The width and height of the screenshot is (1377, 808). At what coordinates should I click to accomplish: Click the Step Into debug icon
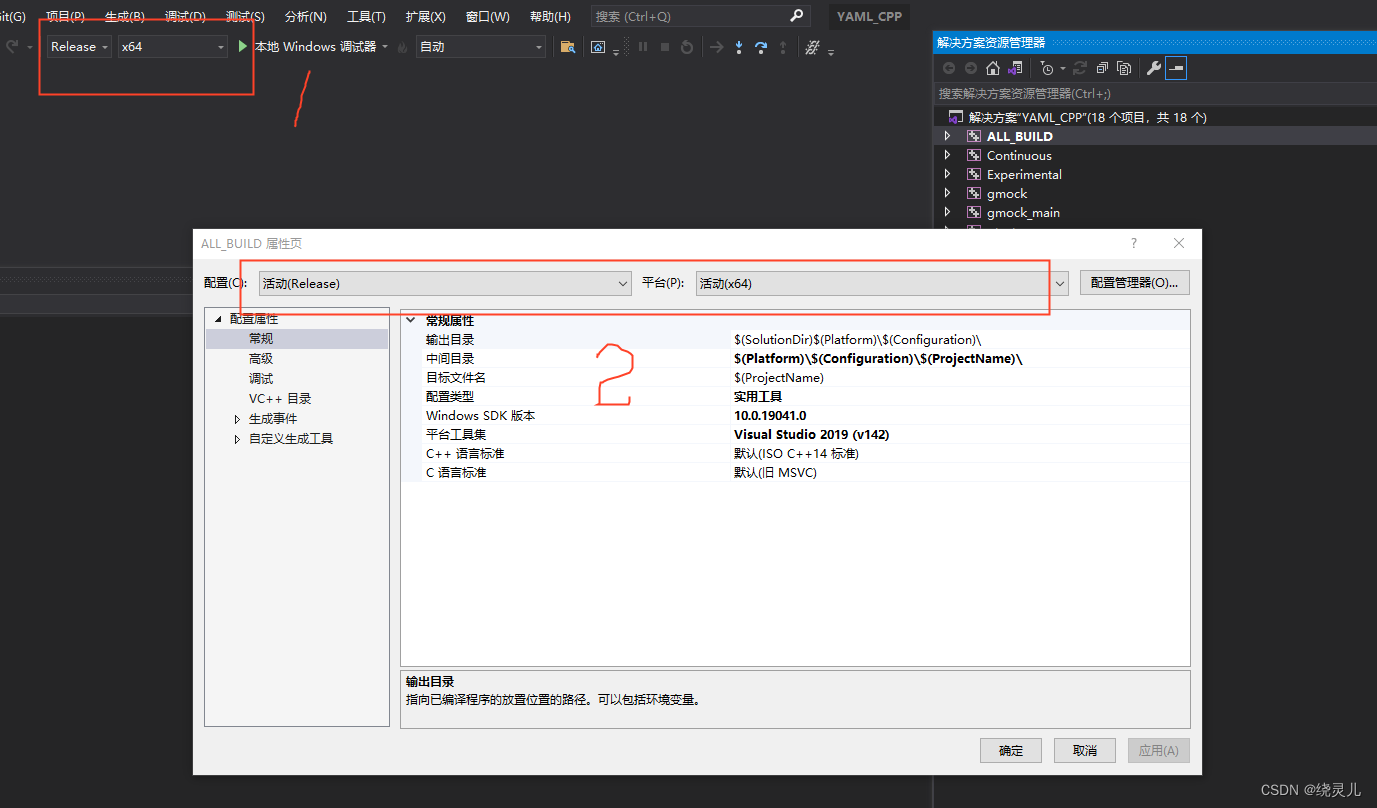(x=739, y=47)
